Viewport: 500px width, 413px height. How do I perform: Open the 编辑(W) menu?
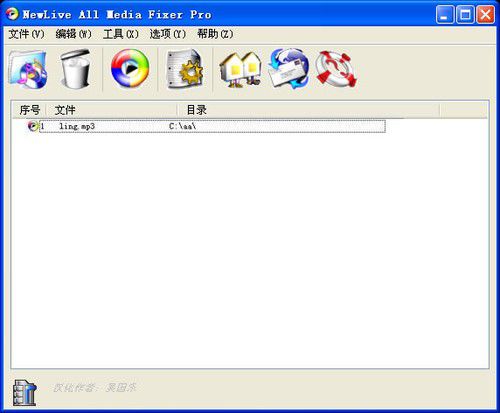pyautogui.click(x=73, y=34)
